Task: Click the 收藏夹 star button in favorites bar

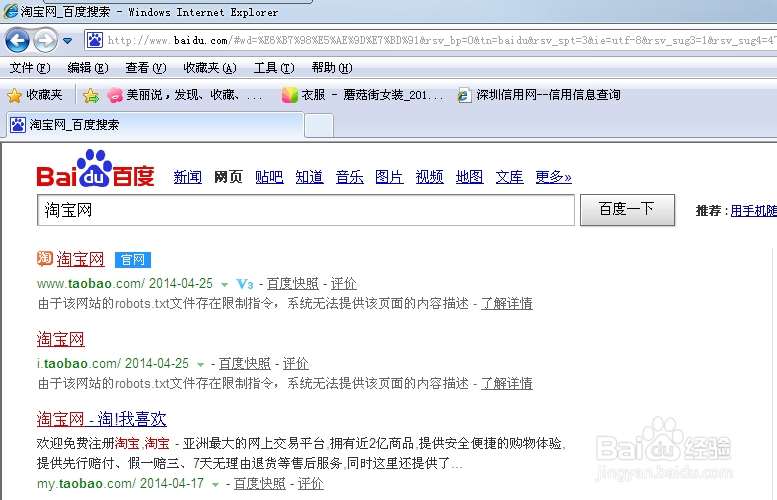Action: [x=35, y=95]
